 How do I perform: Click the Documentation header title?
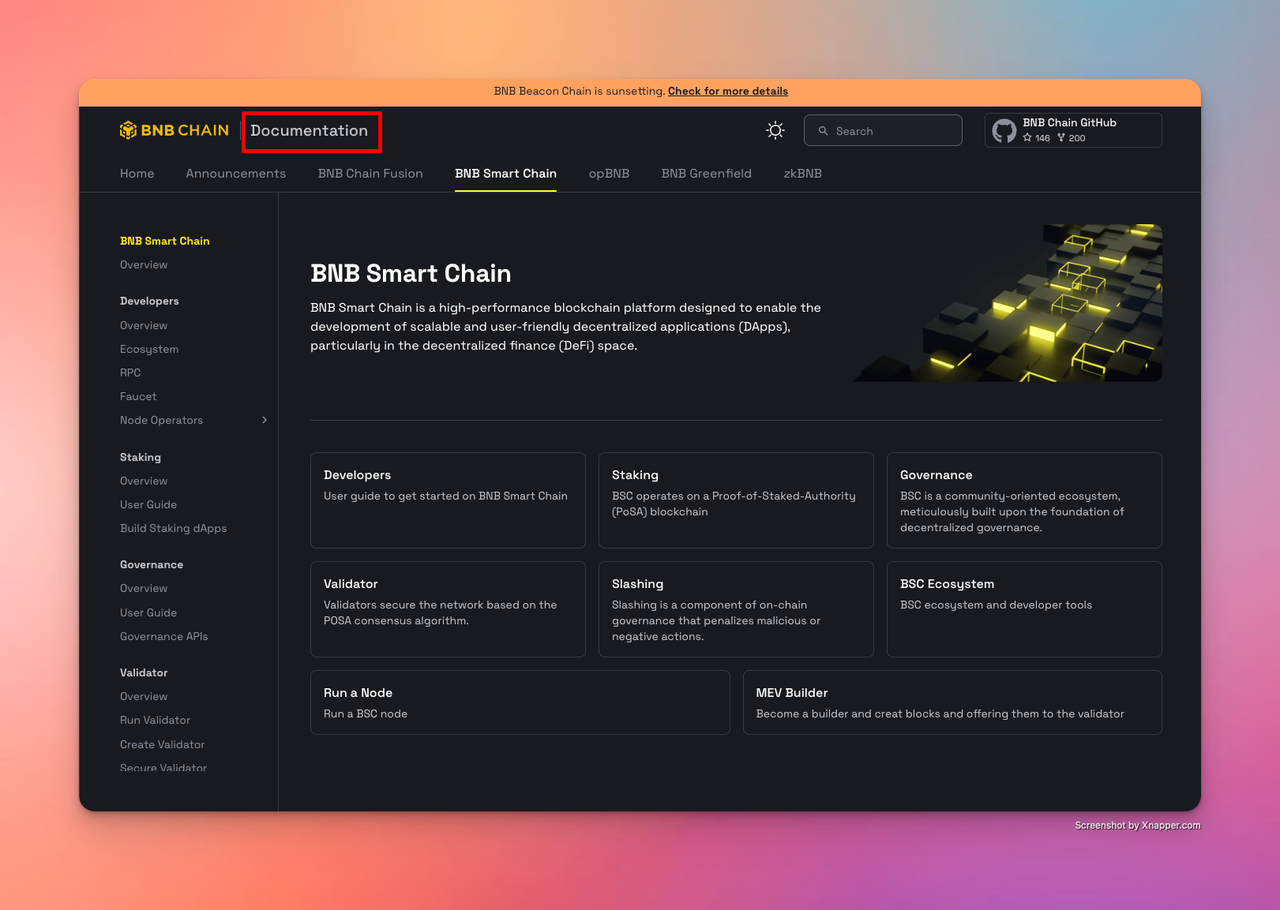click(309, 131)
